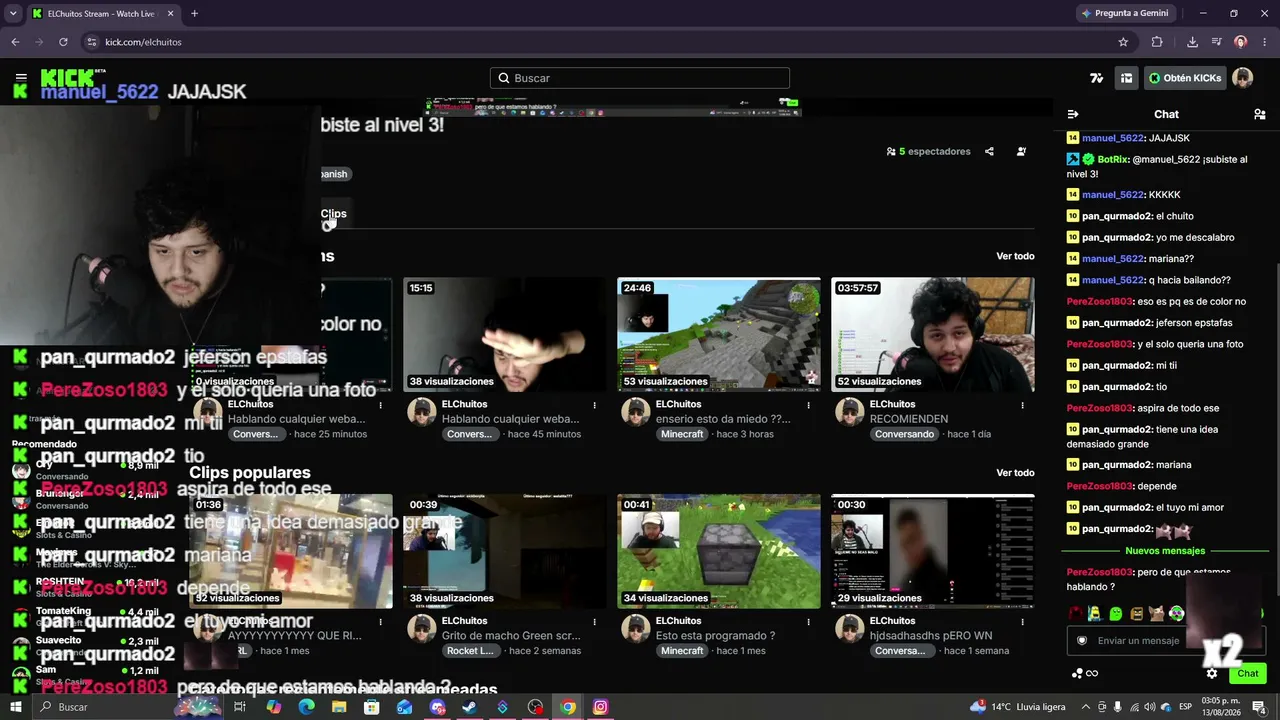Open options for the hjdsadhasdhs clip

[1022, 622]
